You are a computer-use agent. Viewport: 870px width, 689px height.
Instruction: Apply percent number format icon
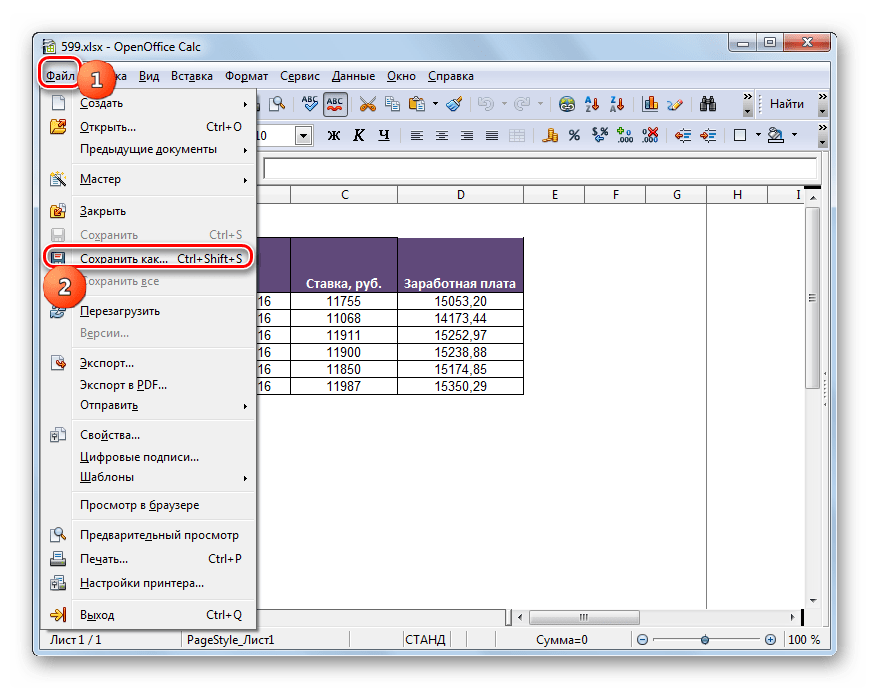574,135
